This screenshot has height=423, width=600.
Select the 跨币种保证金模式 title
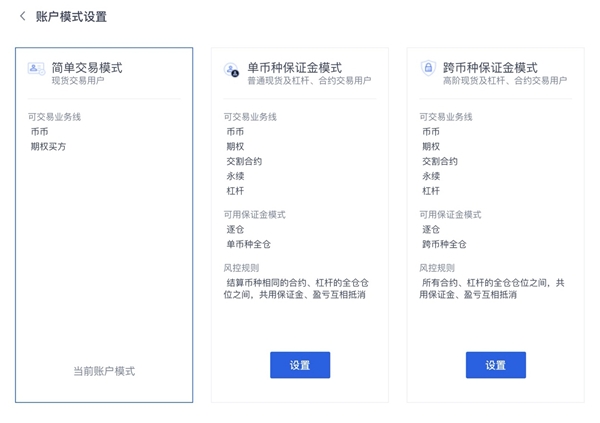(x=490, y=68)
